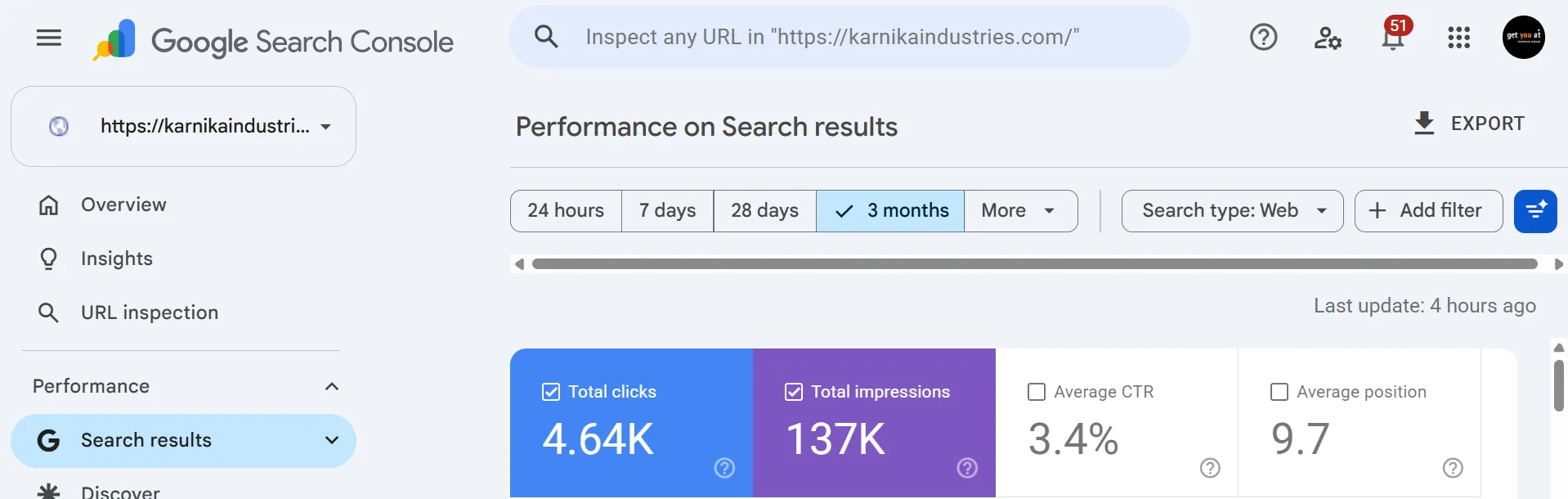
Task: Select the 28 days date range
Action: pos(764,211)
